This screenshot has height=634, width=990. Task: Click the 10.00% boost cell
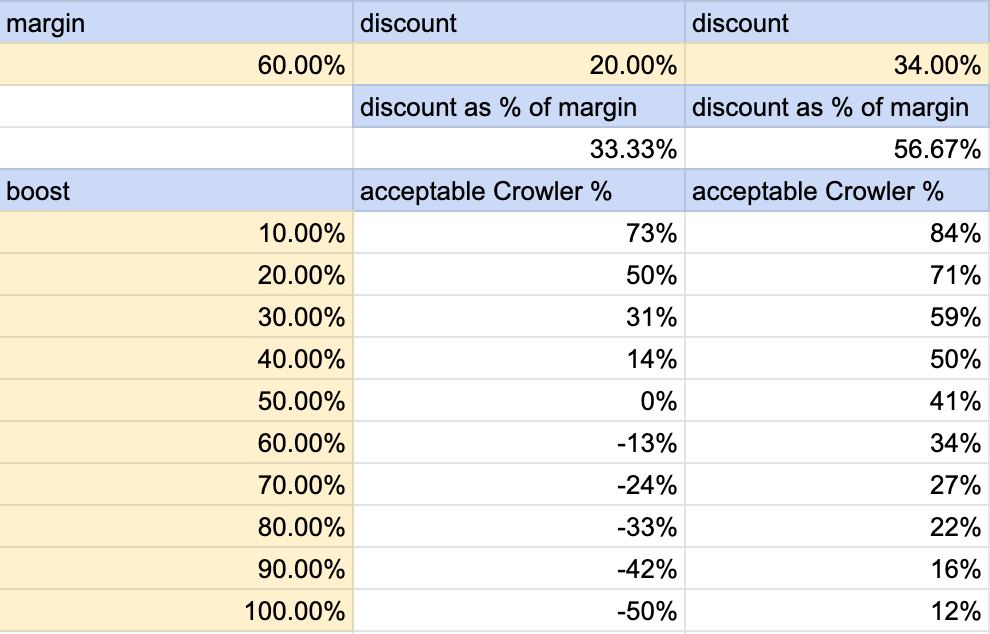tap(176, 233)
